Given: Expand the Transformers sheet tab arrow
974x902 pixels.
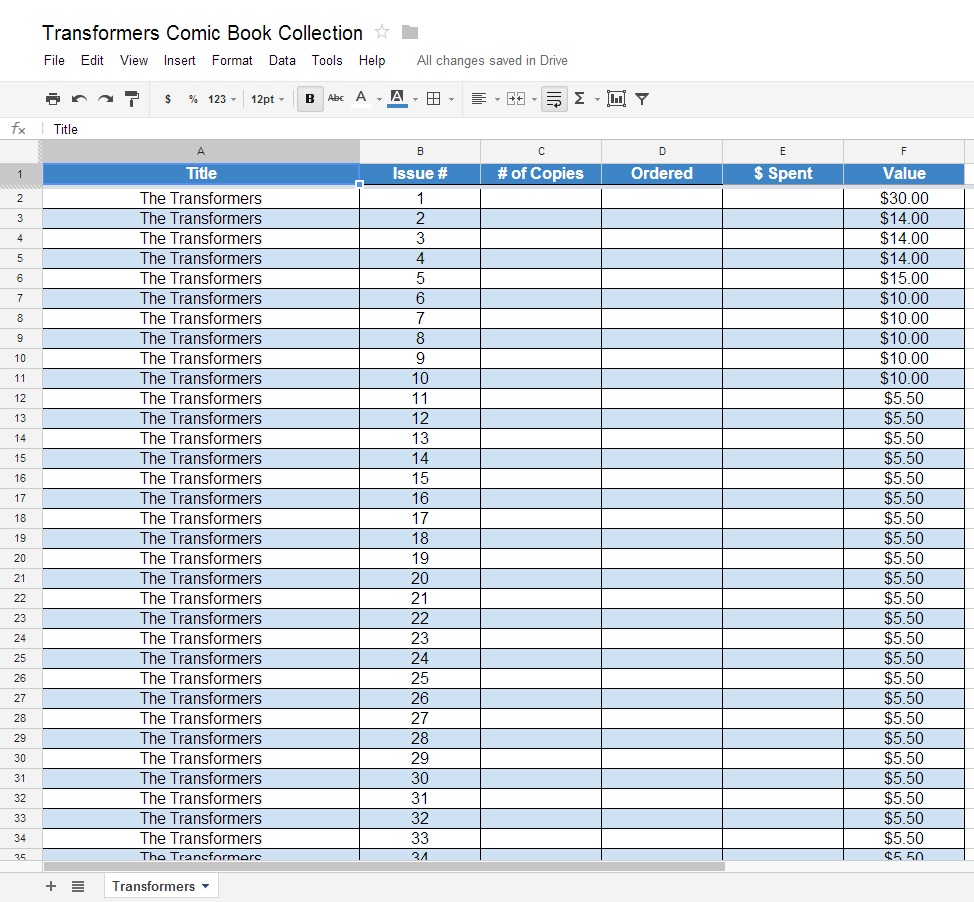Looking at the screenshot, I should [x=206, y=886].
